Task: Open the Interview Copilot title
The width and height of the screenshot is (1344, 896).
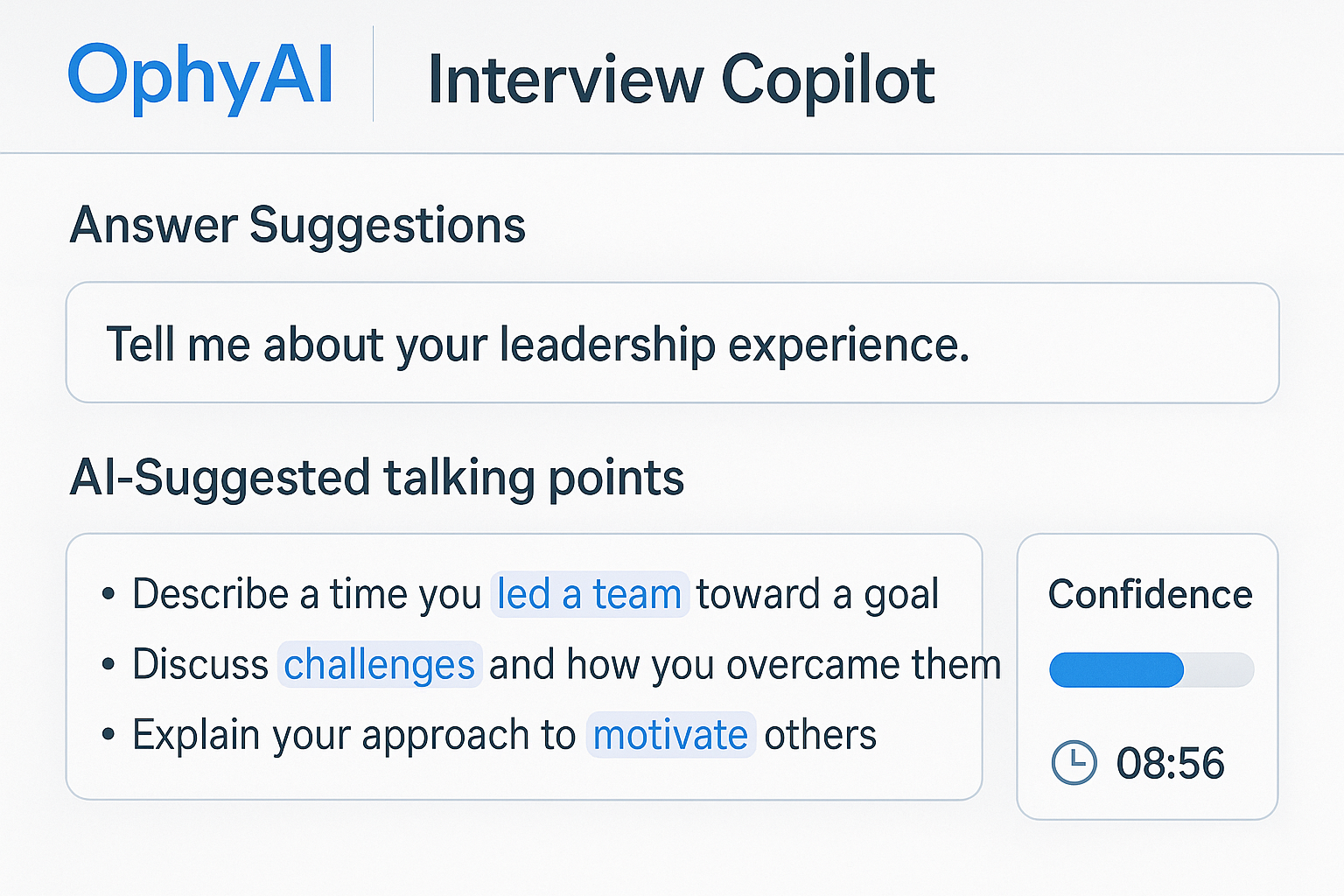Action: click(681, 80)
